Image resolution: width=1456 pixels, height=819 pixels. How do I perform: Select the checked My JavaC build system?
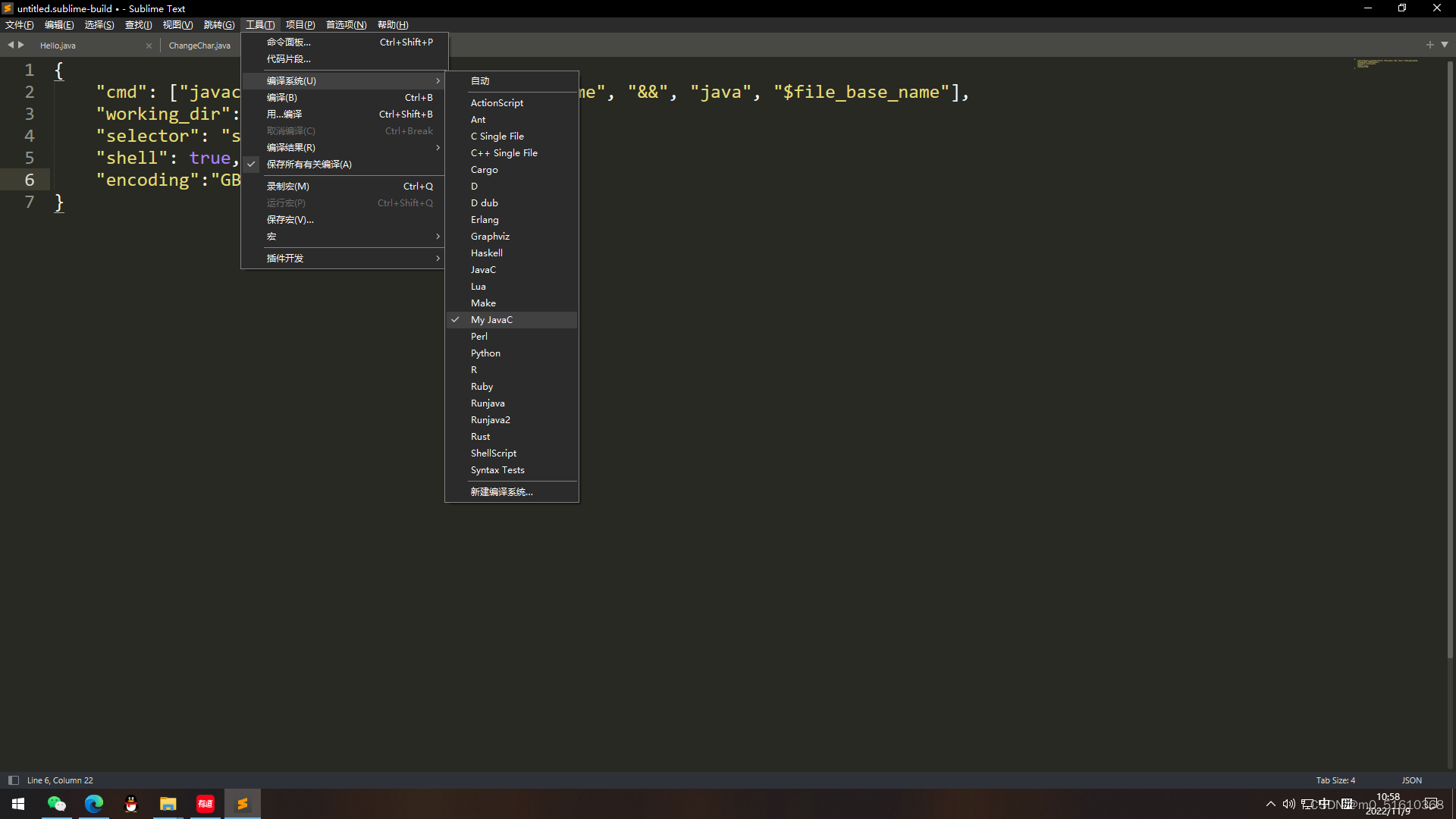(x=491, y=320)
